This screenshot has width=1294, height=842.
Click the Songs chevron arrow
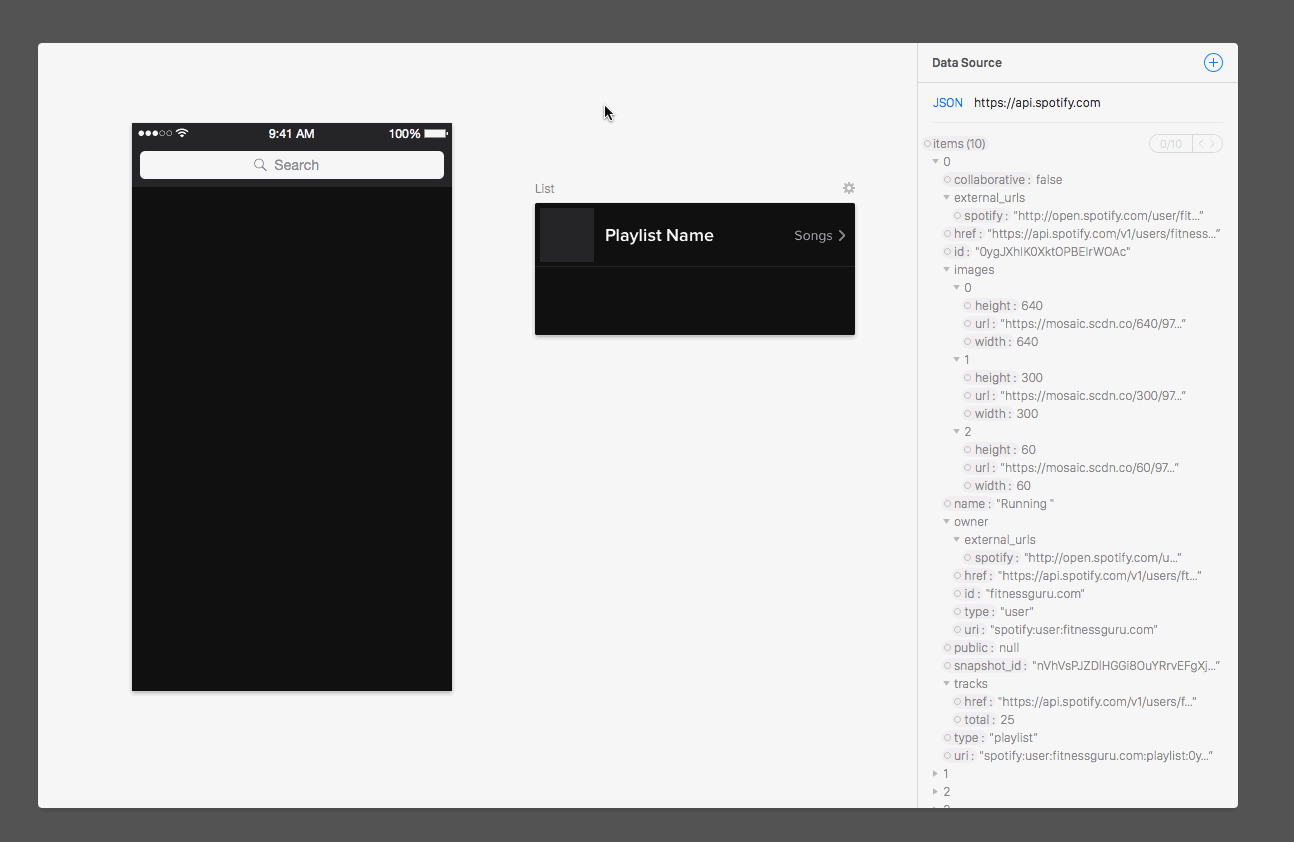tap(842, 236)
